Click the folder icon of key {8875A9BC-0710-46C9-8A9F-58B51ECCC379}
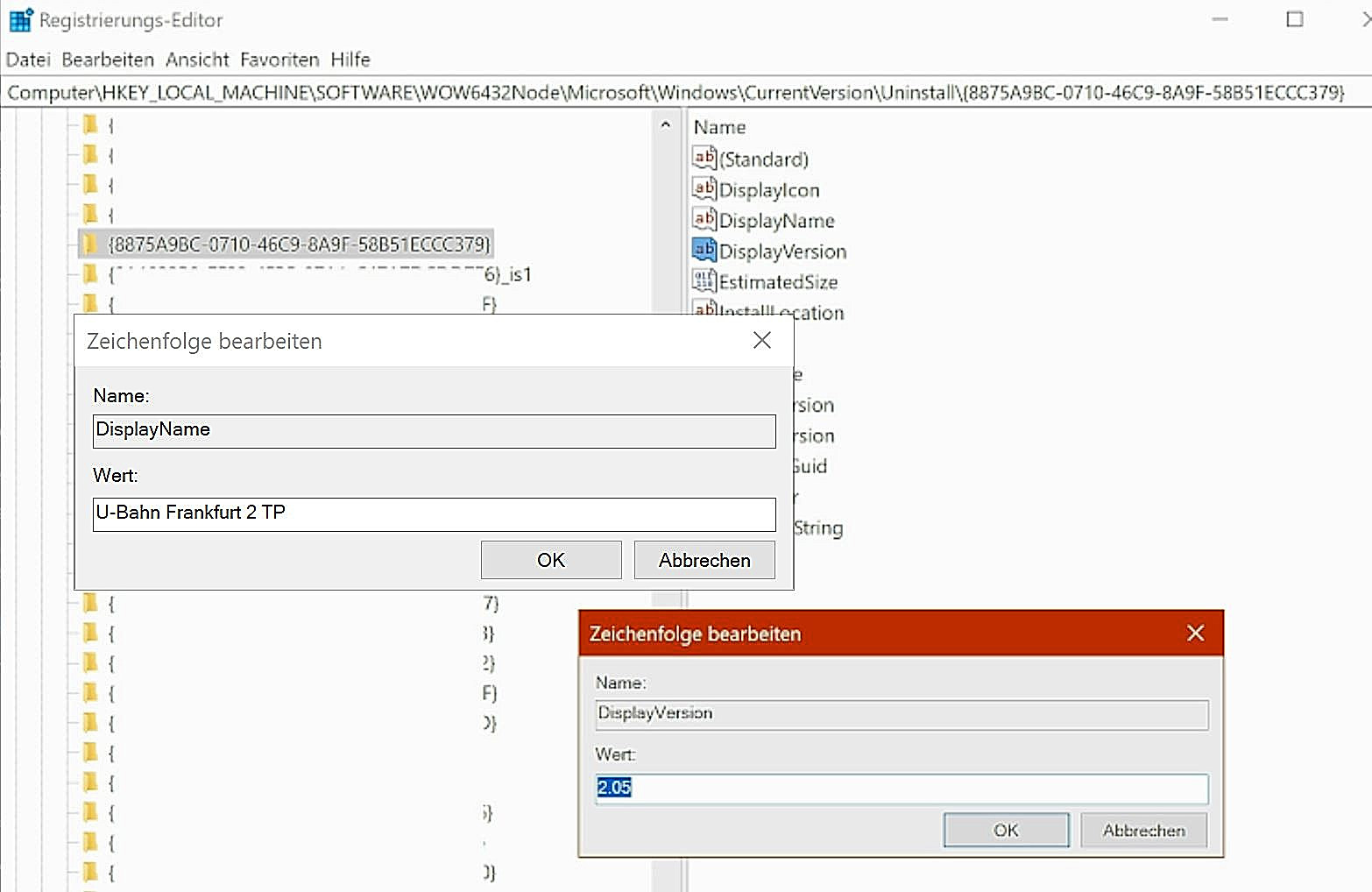Image resolution: width=1372 pixels, height=892 pixels. [89, 243]
